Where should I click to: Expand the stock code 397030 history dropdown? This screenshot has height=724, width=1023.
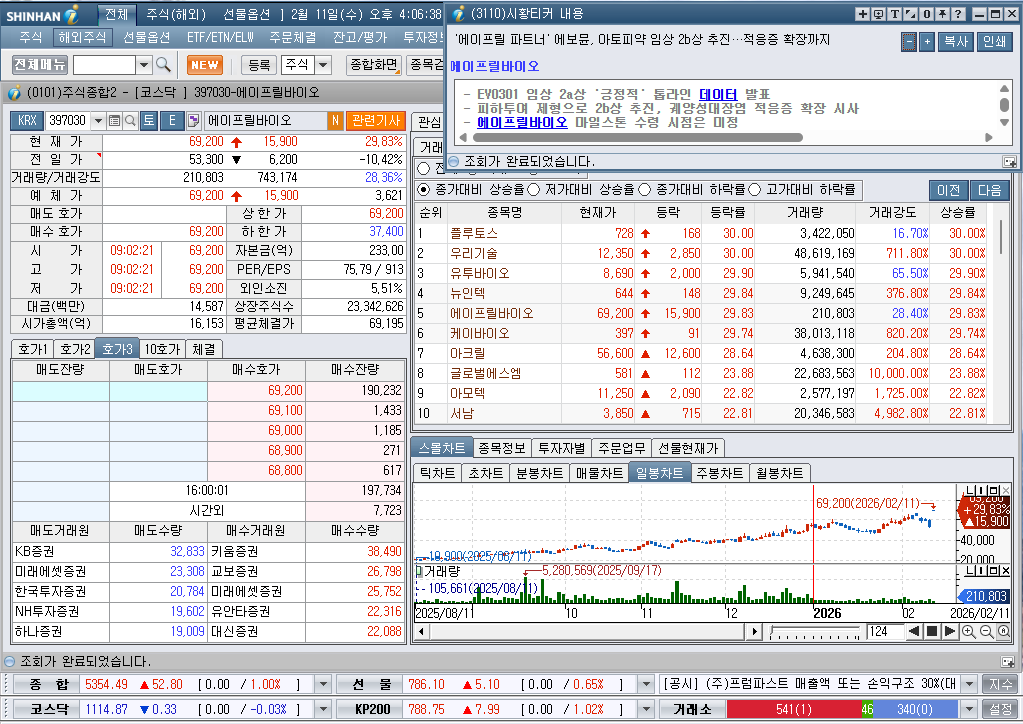[x=98, y=121]
